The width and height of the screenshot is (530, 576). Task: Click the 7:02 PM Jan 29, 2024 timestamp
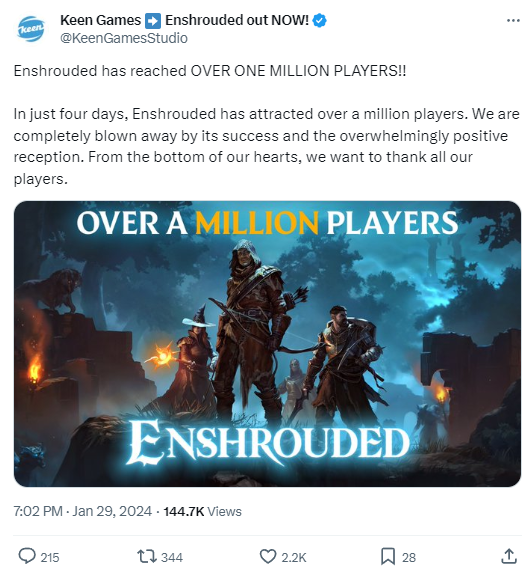pyautogui.click(x=83, y=511)
